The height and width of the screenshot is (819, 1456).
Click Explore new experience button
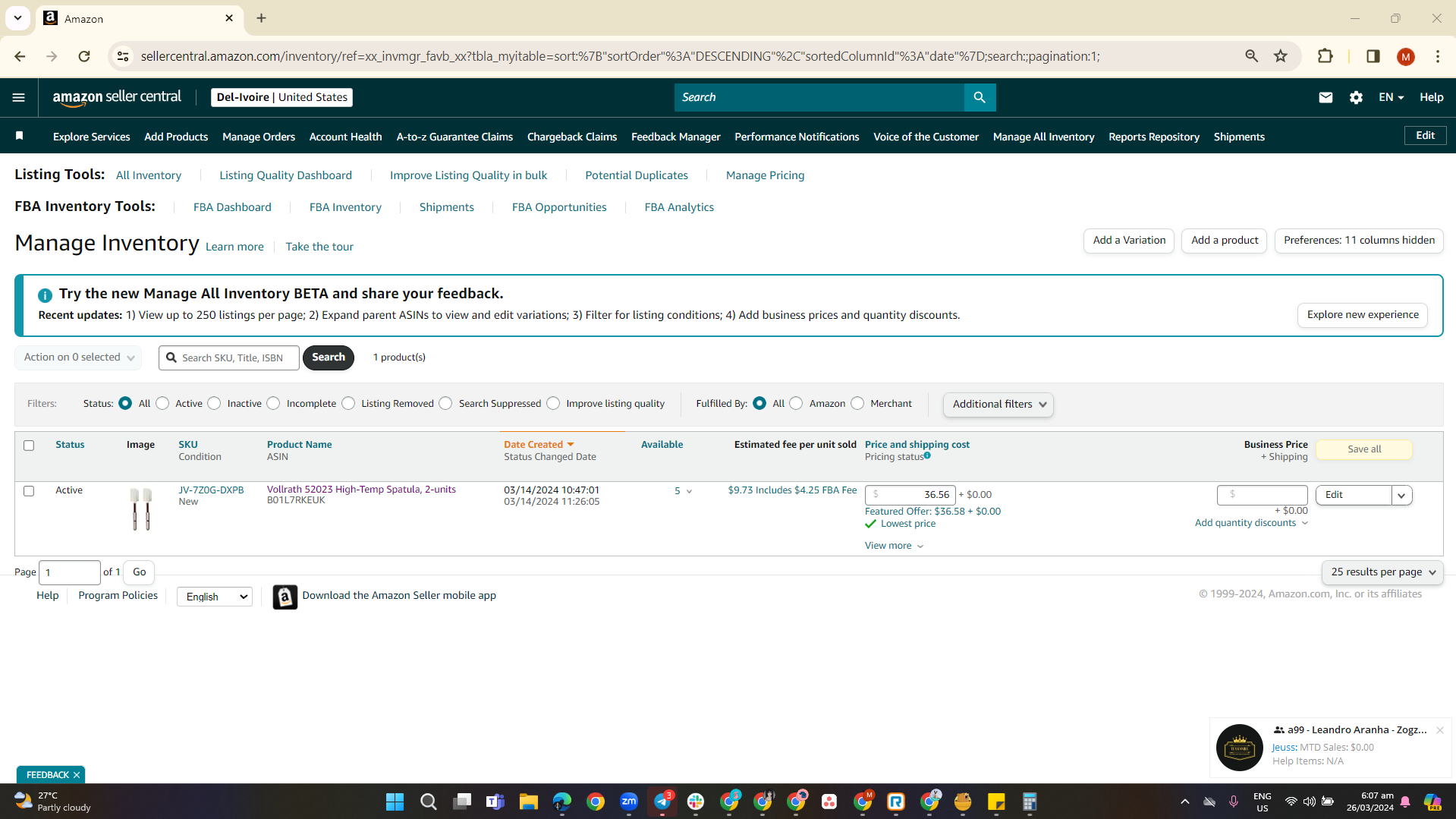[x=1363, y=315]
